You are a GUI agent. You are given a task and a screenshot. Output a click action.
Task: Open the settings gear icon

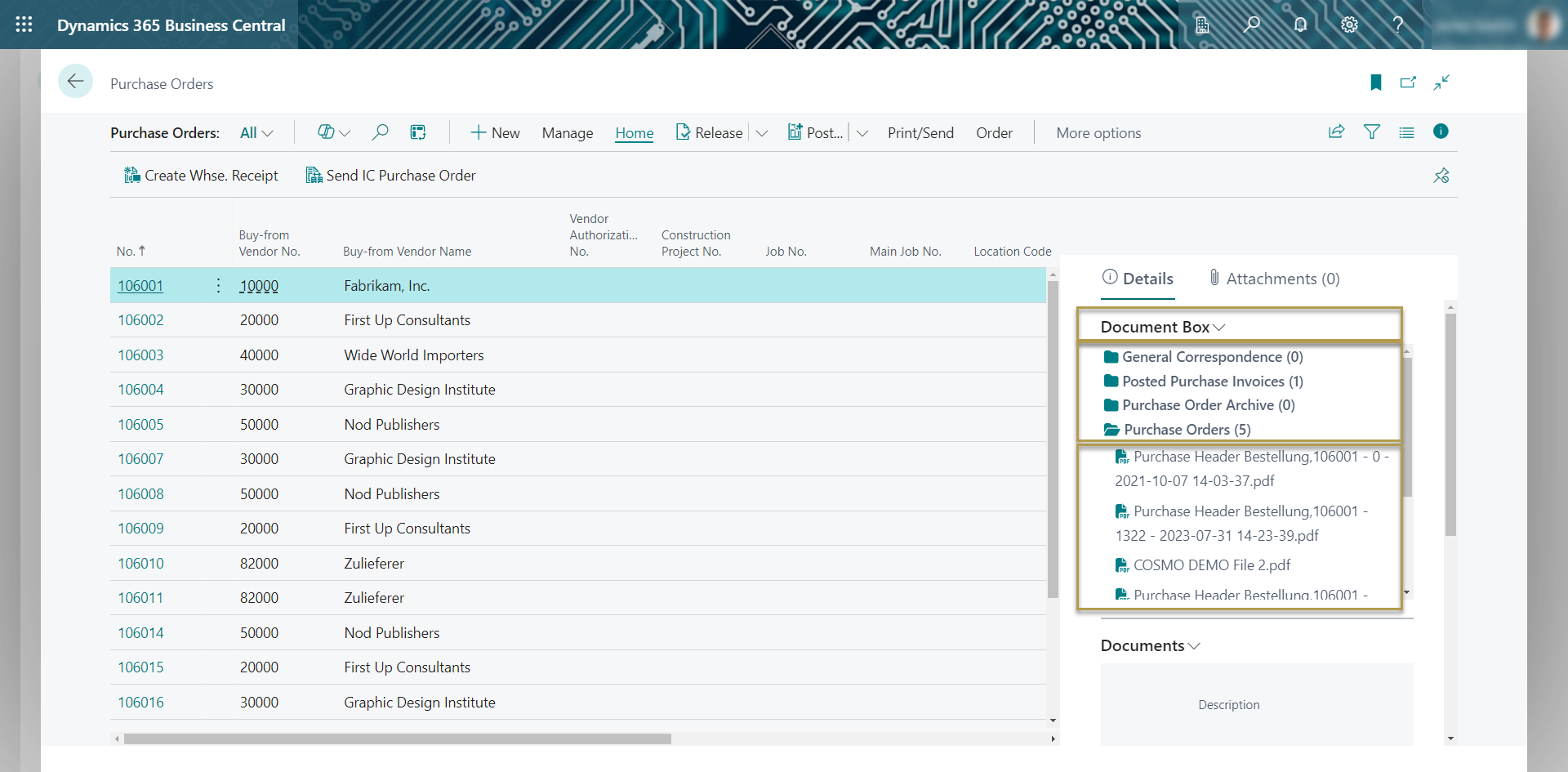pos(1349,25)
